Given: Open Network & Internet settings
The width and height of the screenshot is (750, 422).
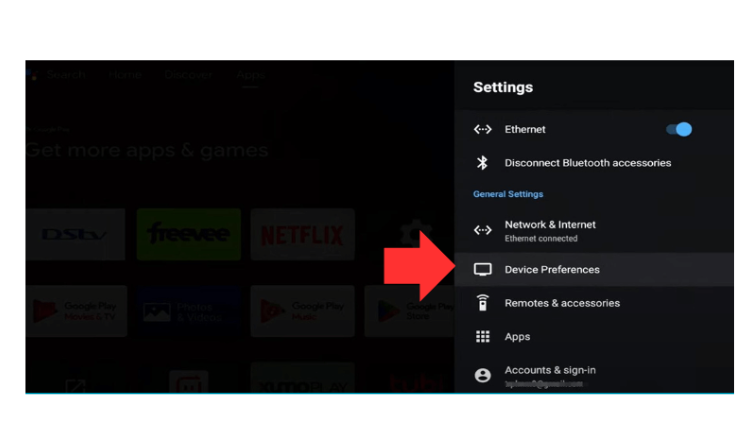Looking at the screenshot, I should point(594,231).
